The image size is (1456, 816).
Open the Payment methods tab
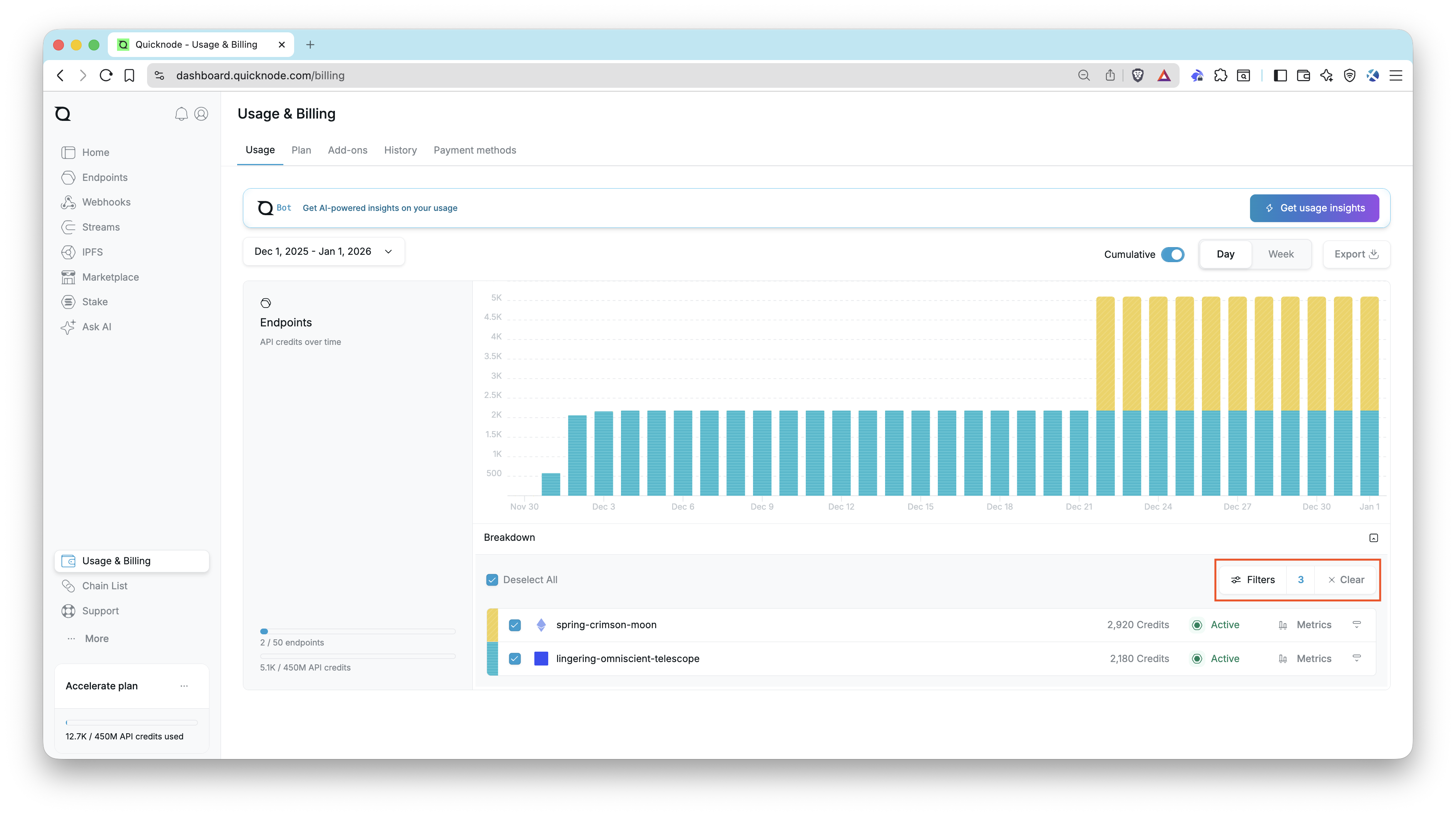click(475, 150)
